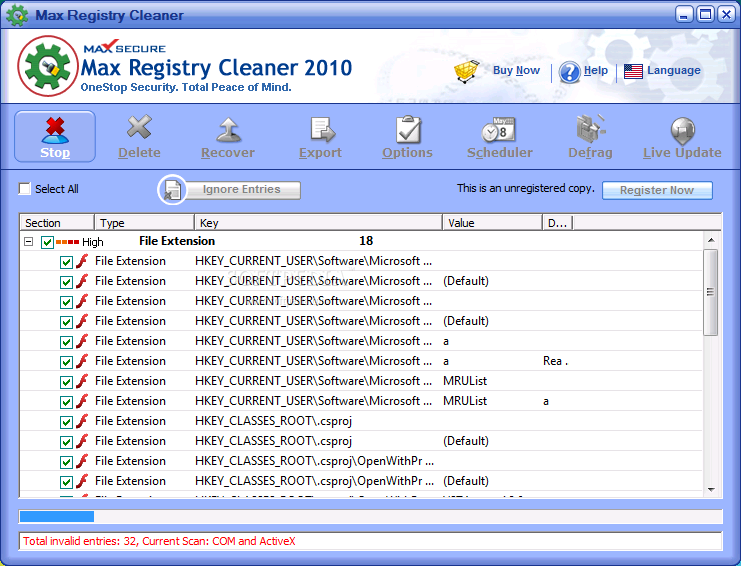The image size is (741, 566).
Task: Click red icon of the Rea . row
Action: [82, 361]
